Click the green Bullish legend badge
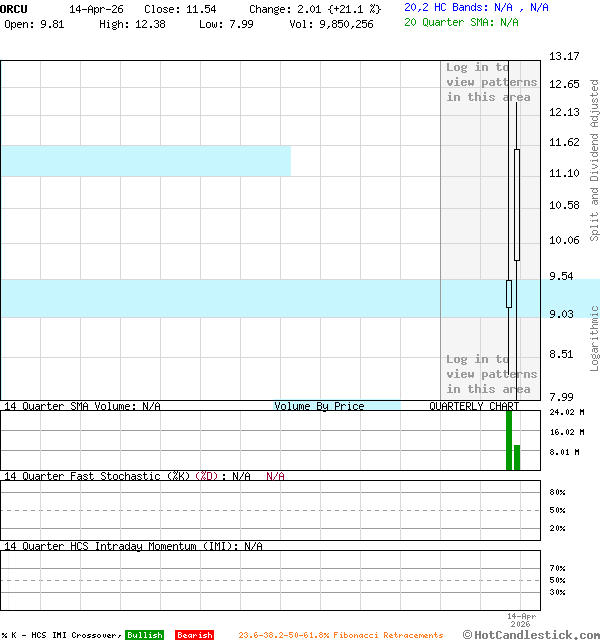This screenshot has width=600, height=640. [x=144, y=635]
